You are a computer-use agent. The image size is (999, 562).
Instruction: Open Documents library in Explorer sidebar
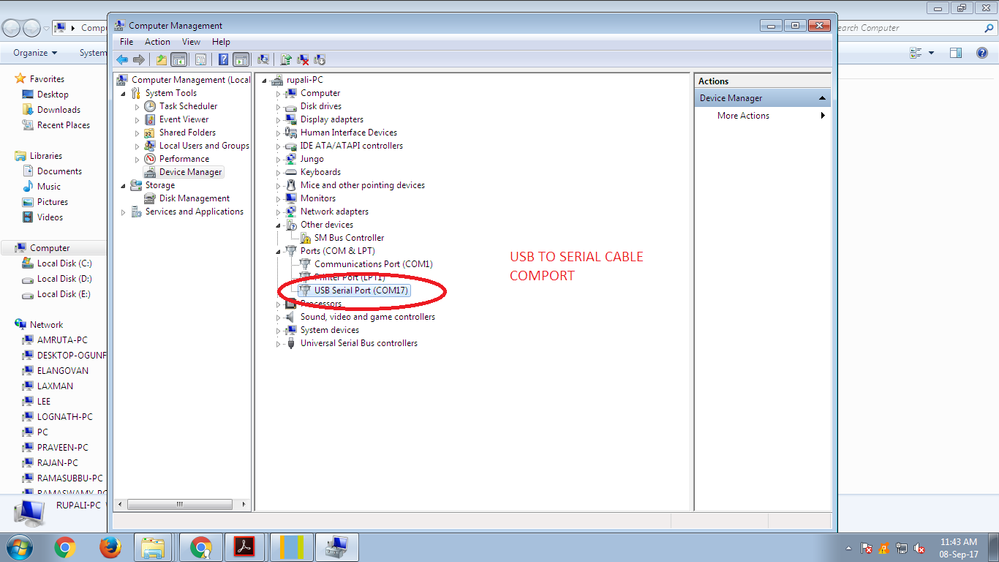click(x=59, y=171)
